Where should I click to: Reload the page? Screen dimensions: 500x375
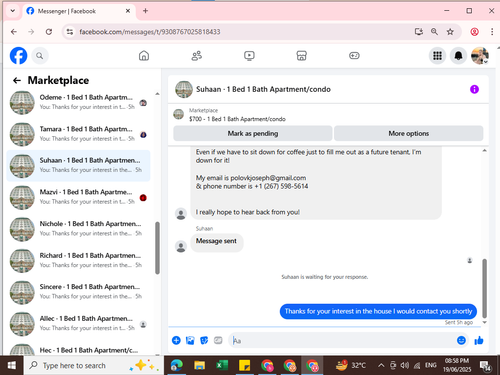49,32
